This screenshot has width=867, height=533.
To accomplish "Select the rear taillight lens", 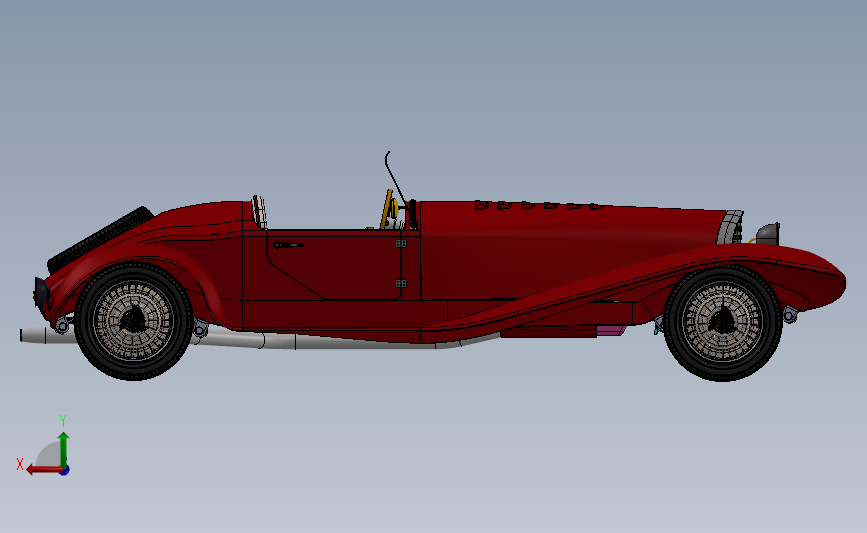I will (x=40, y=293).
